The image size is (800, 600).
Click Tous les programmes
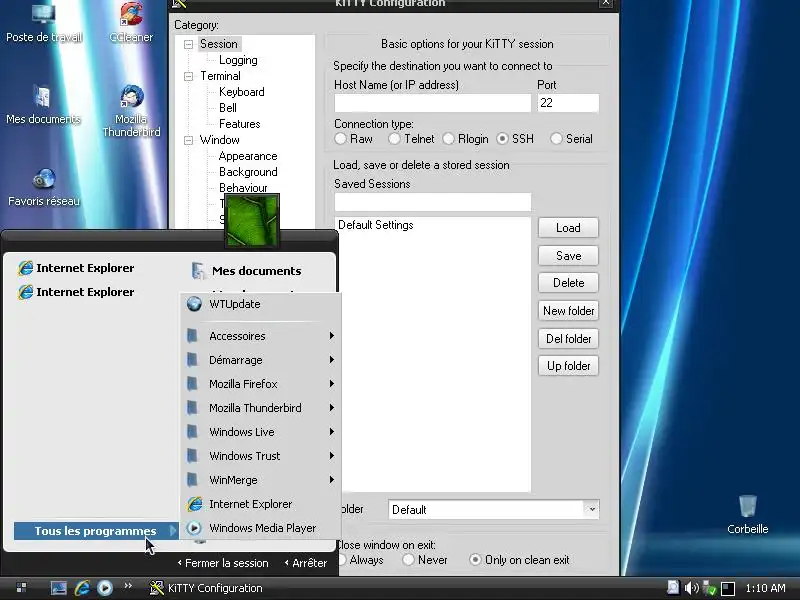[x=96, y=531]
